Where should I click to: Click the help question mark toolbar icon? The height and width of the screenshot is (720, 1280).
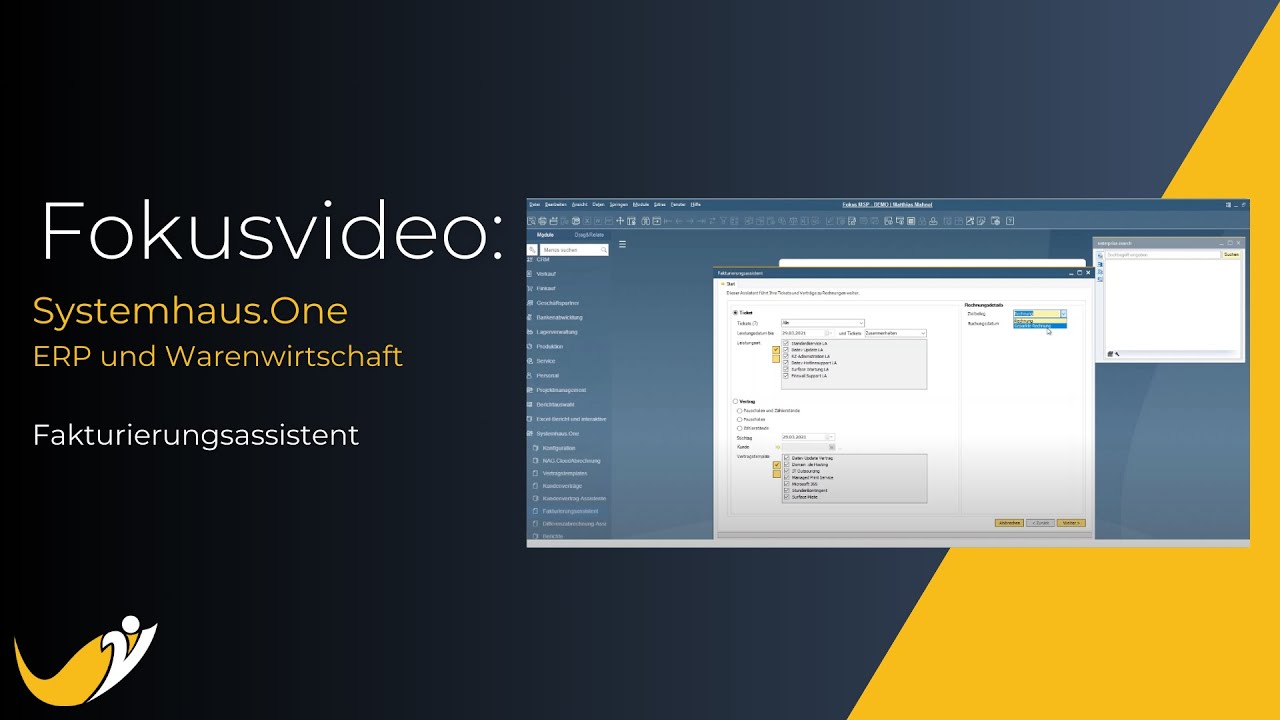[x=1010, y=220]
